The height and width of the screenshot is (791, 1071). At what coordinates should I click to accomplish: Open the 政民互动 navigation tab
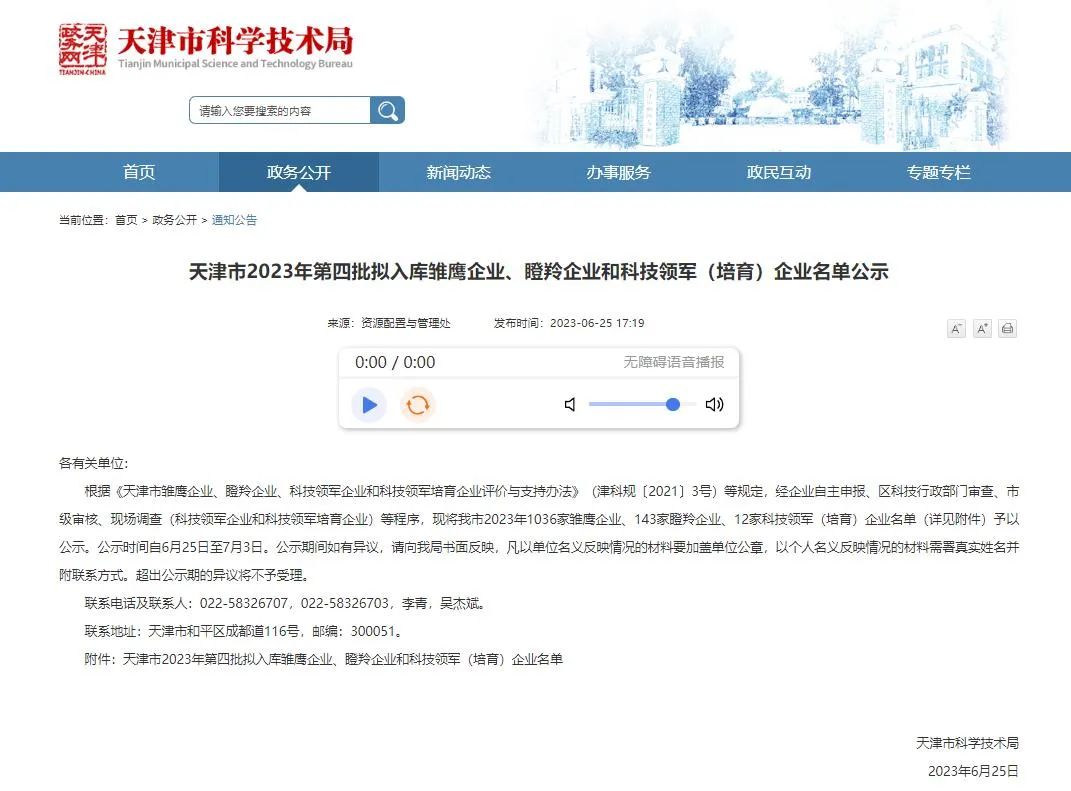pos(779,172)
